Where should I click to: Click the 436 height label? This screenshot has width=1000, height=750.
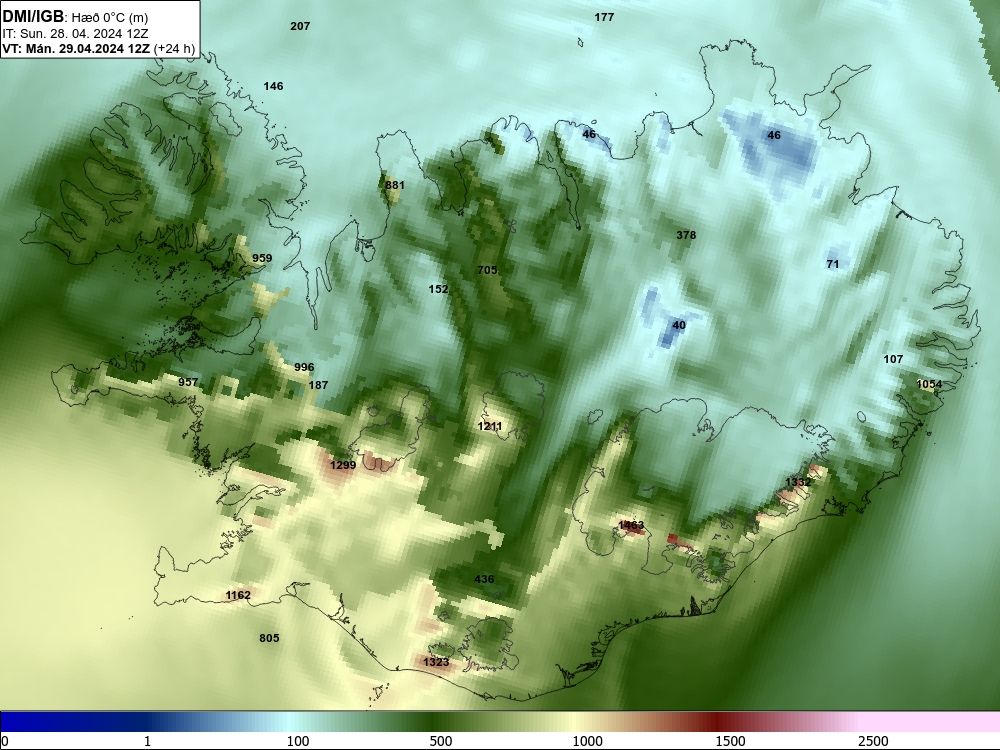pyautogui.click(x=484, y=579)
